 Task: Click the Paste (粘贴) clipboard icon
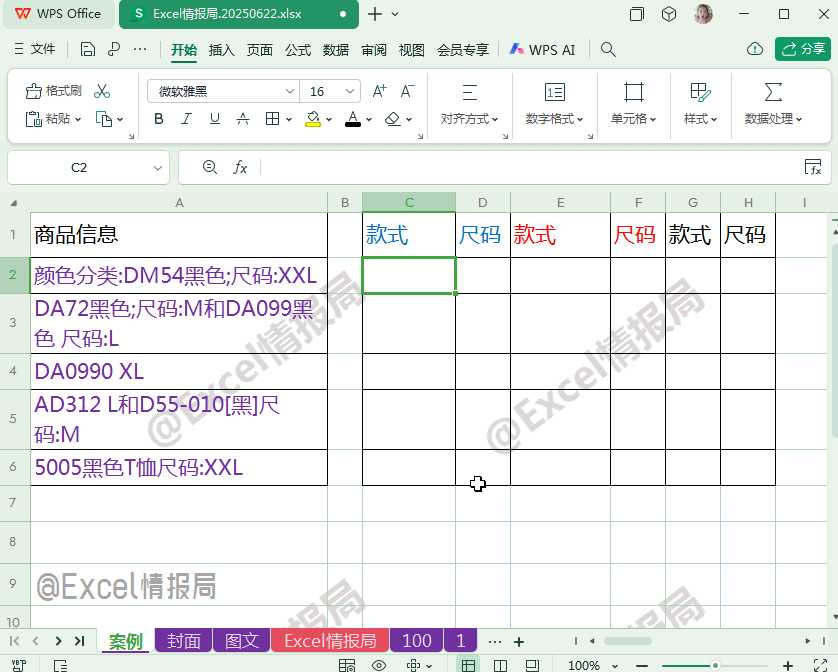pyautogui.click(x=33, y=119)
